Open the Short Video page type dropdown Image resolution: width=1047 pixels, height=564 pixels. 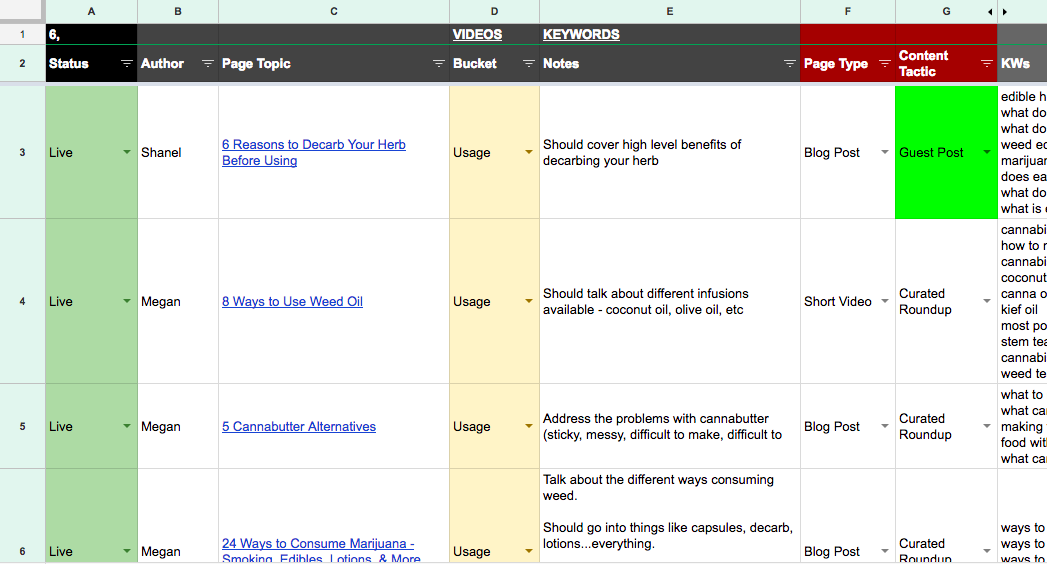point(885,301)
